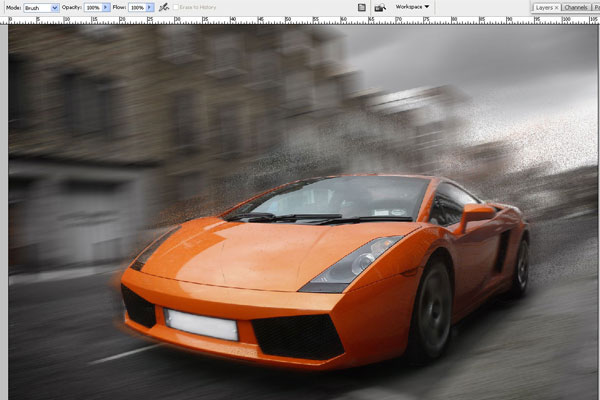
Task: Click the car's front headlight on canvas
Action: pyautogui.click(x=351, y=265)
